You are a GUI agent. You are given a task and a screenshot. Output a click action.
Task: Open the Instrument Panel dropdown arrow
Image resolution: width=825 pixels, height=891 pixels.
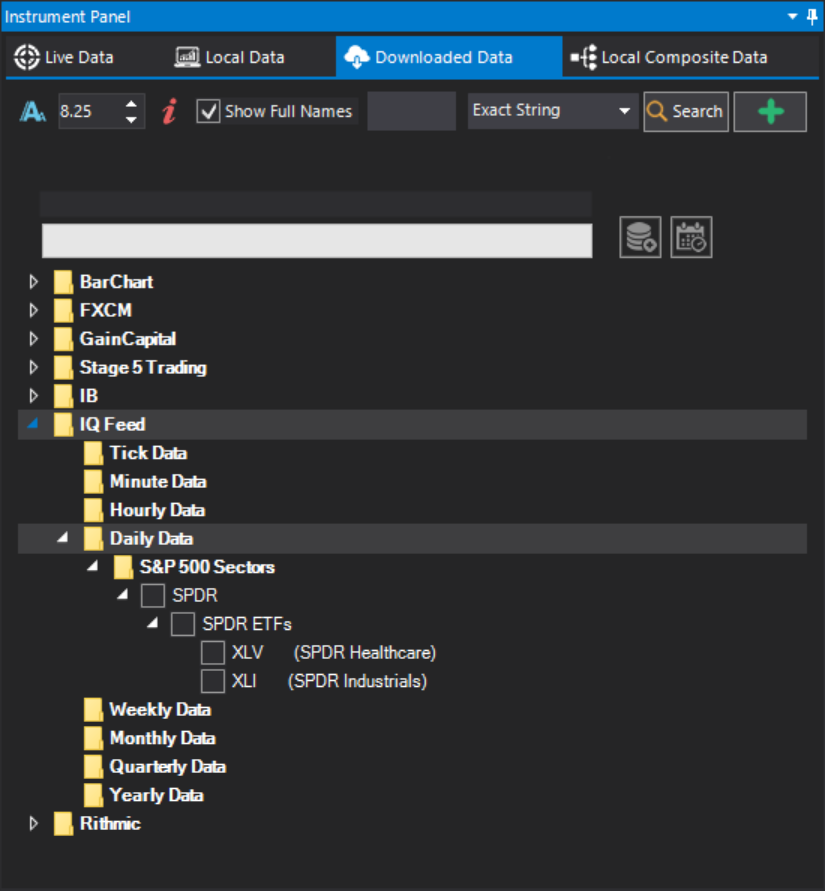(x=793, y=16)
